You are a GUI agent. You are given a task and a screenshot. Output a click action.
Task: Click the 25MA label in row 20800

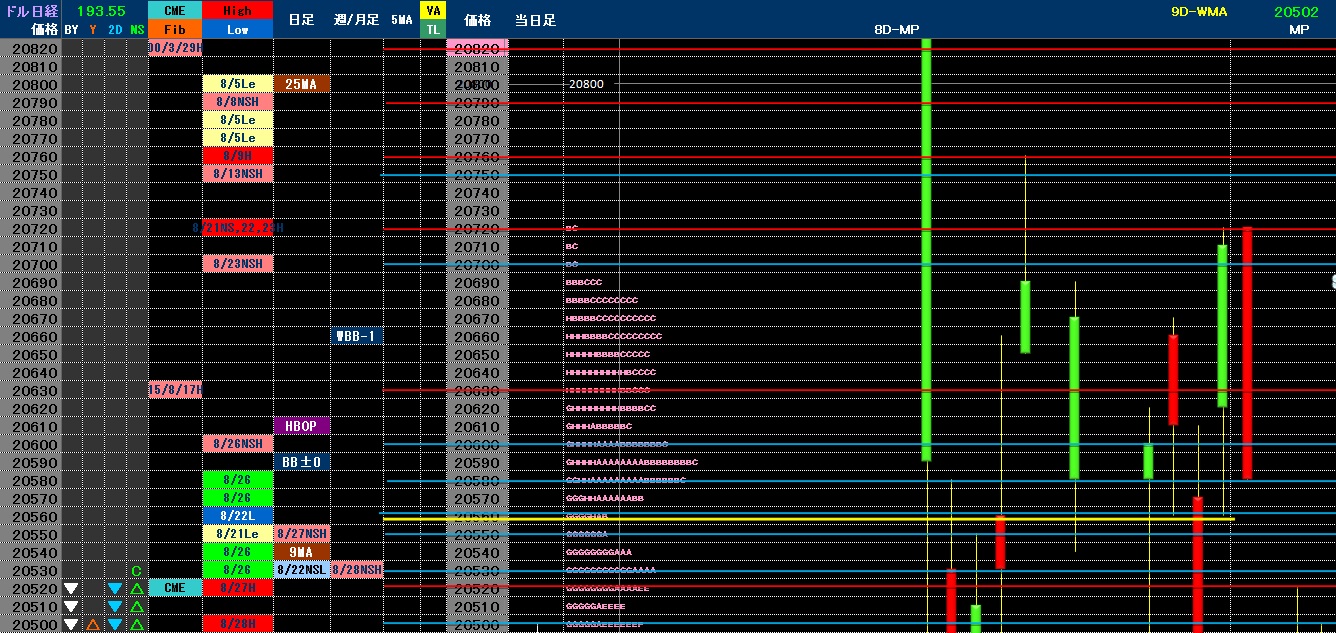301,84
